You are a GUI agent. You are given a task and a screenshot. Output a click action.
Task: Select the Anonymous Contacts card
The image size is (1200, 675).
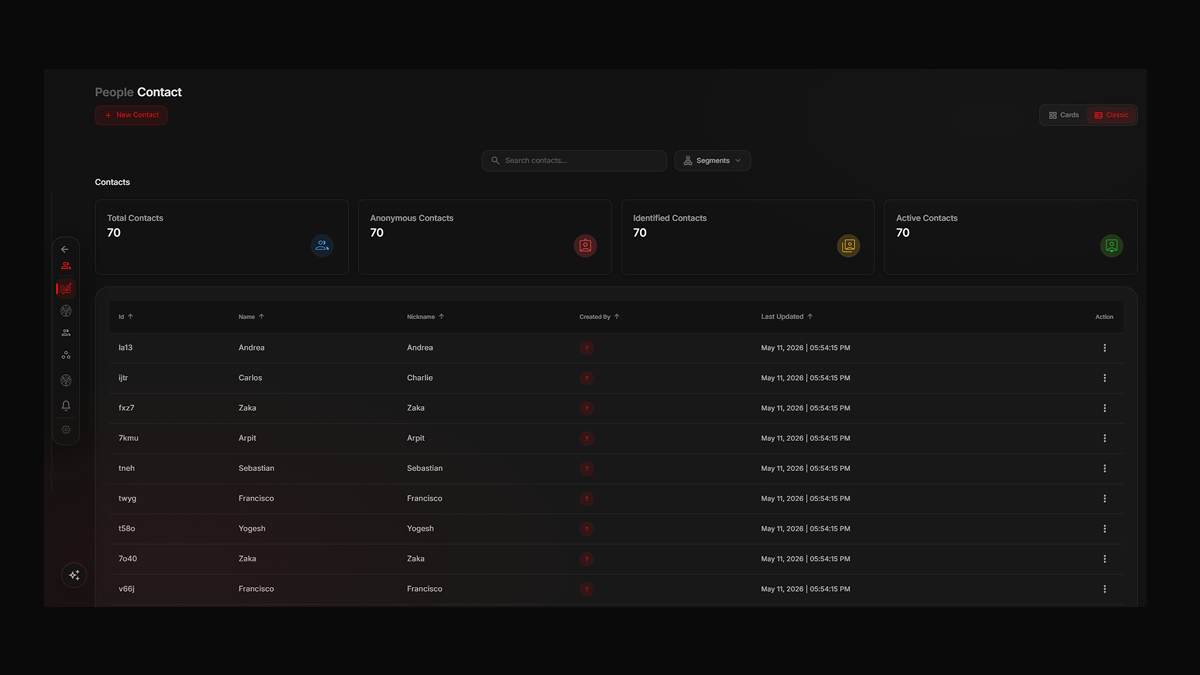point(485,237)
